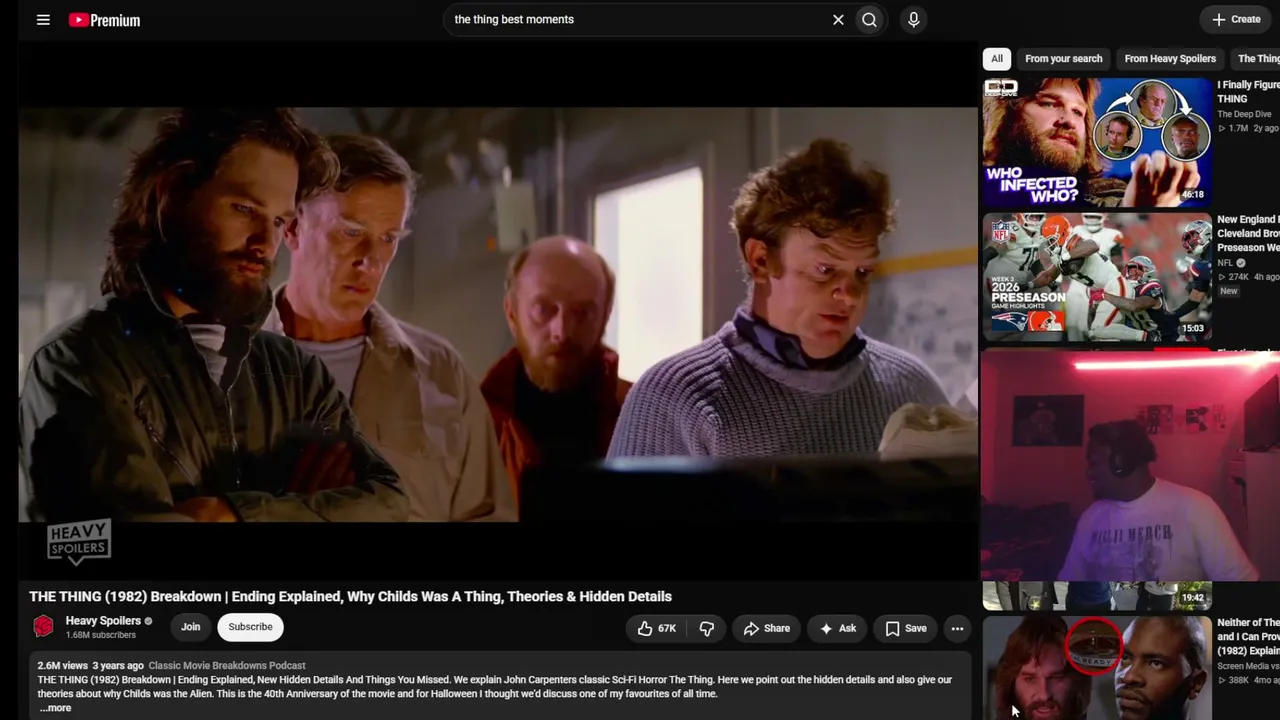Expand the description with "...more"
The height and width of the screenshot is (720, 1280).
[x=55, y=708]
